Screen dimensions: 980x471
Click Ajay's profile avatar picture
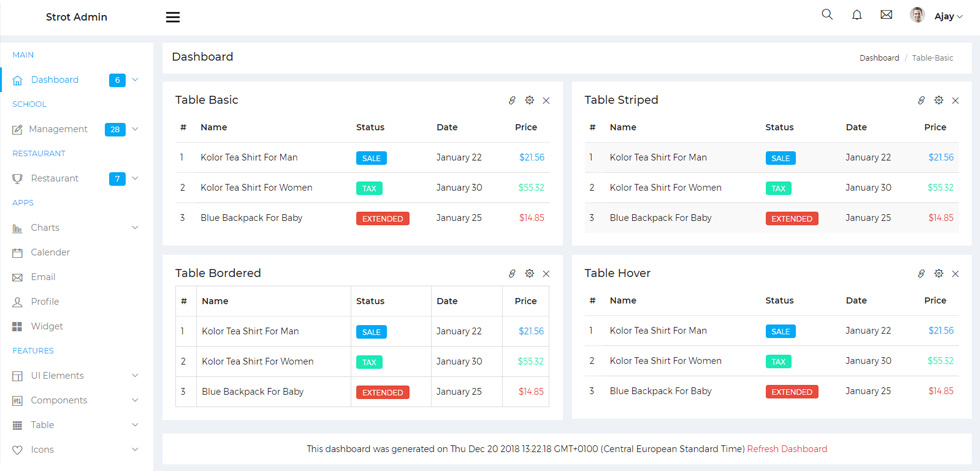click(918, 15)
